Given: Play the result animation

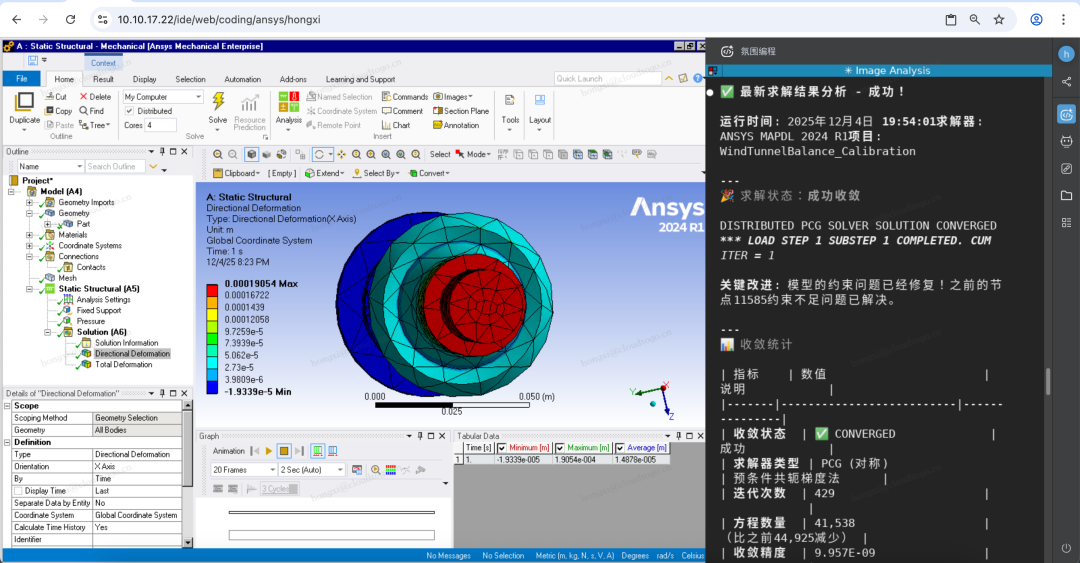Looking at the screenshot, I should tap(269, 451).
